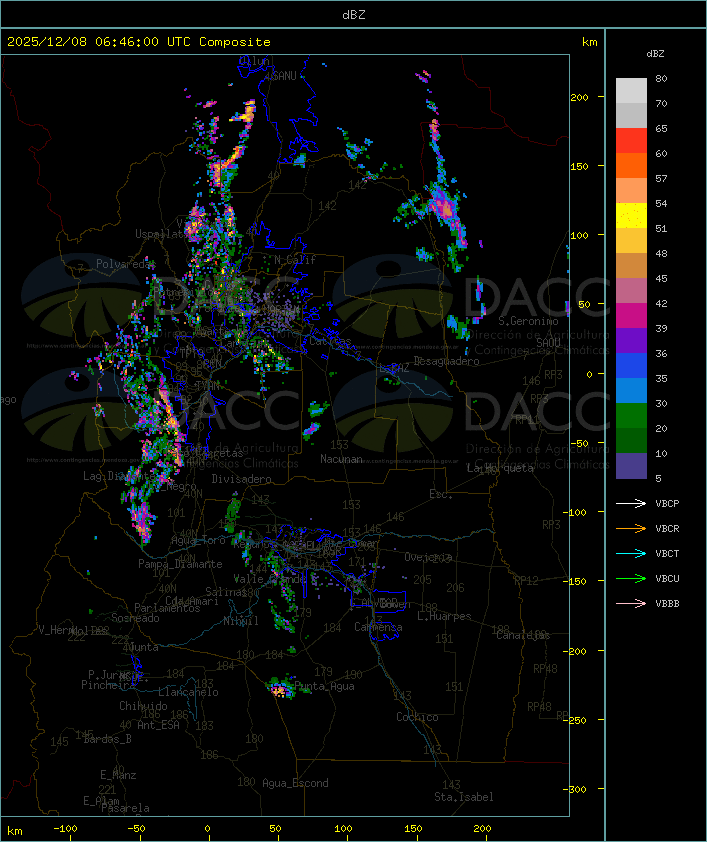Pick the grey 65-70 dBZ legend swatch
This screenshot has width=707, height=842.
click(631, 115)
